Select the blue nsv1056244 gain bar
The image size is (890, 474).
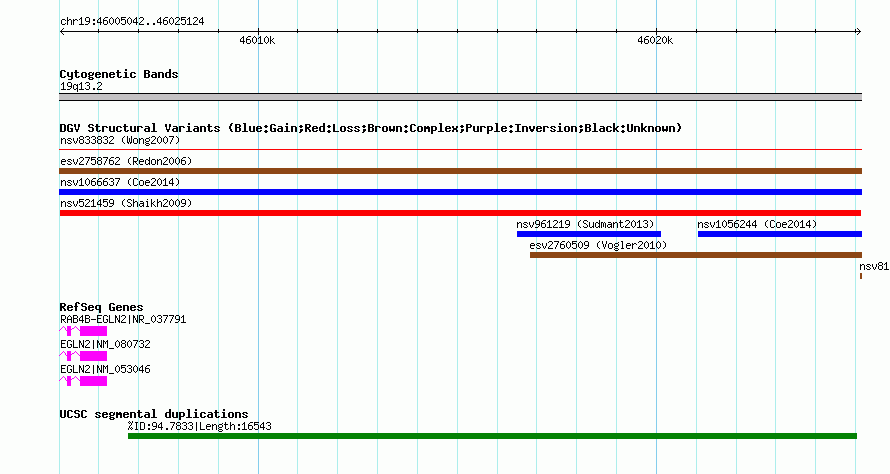(x=780, y=234)
